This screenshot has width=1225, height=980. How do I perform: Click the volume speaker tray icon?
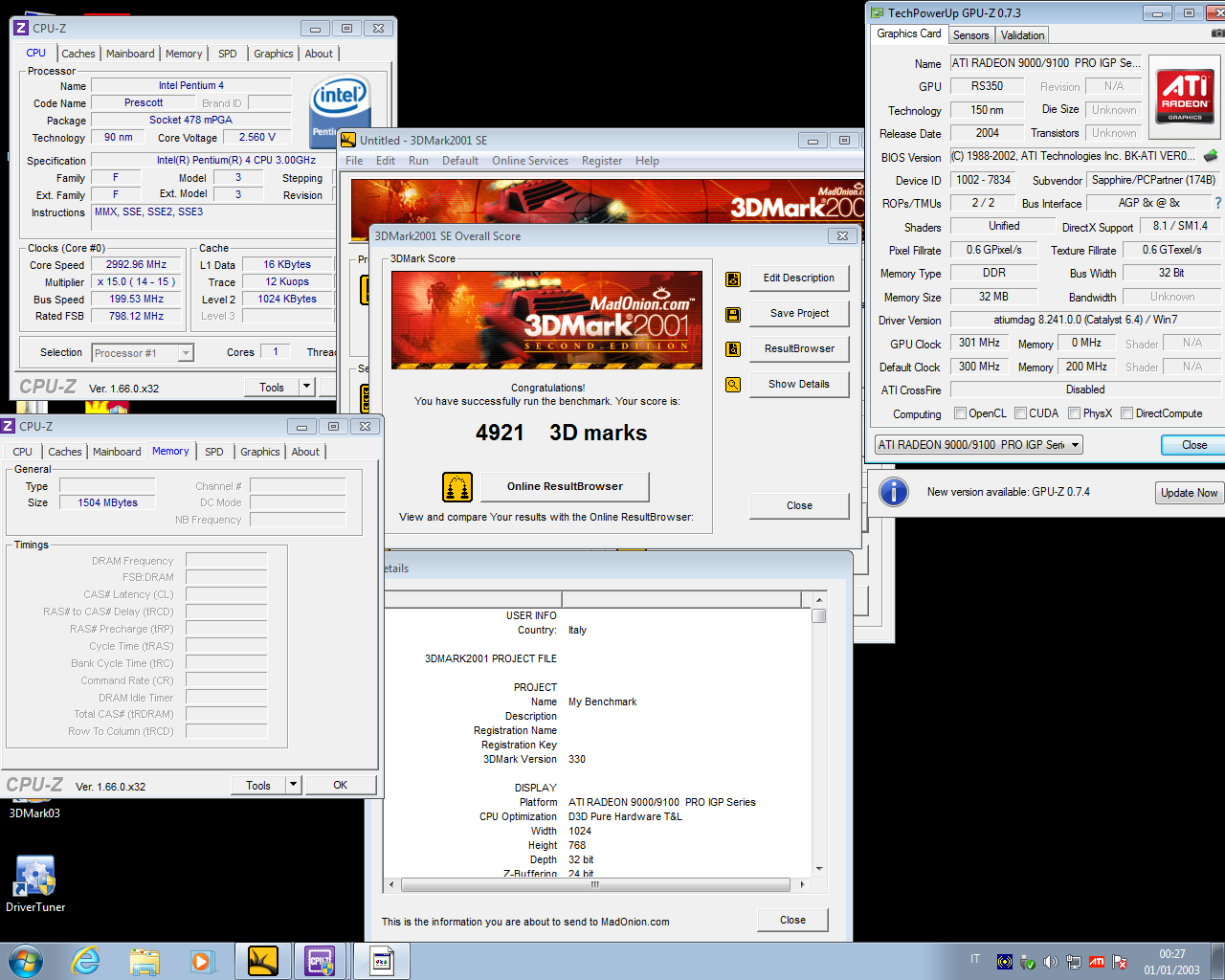(x=1051, y=962)
